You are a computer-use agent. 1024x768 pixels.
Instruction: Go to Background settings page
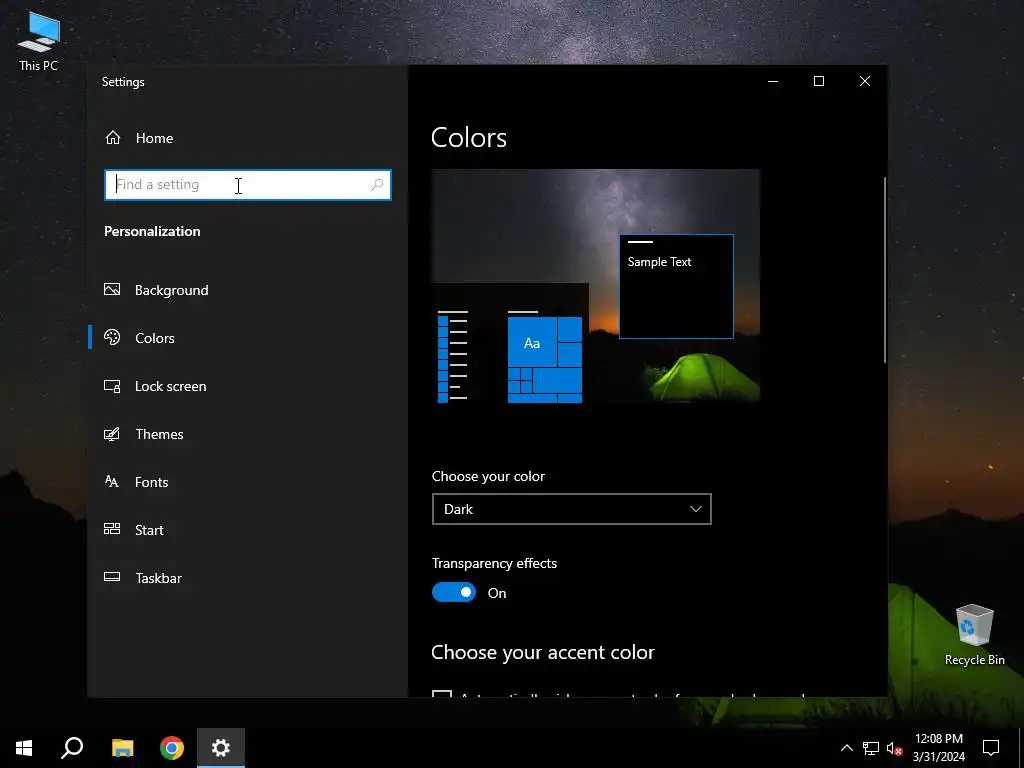248,290
